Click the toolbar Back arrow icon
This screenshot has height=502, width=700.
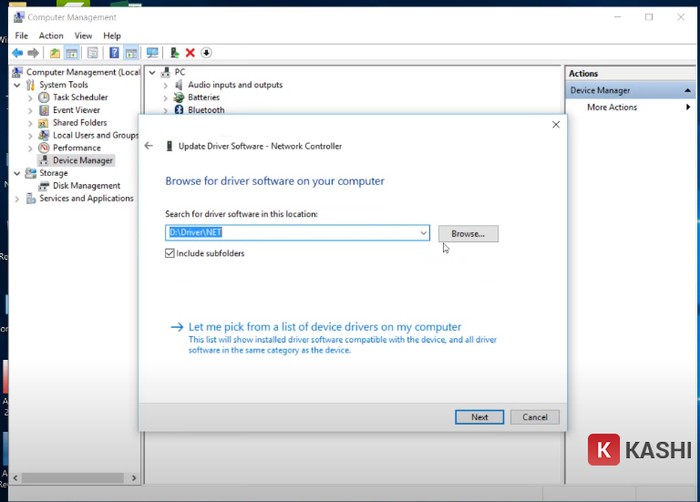point(17,52)
